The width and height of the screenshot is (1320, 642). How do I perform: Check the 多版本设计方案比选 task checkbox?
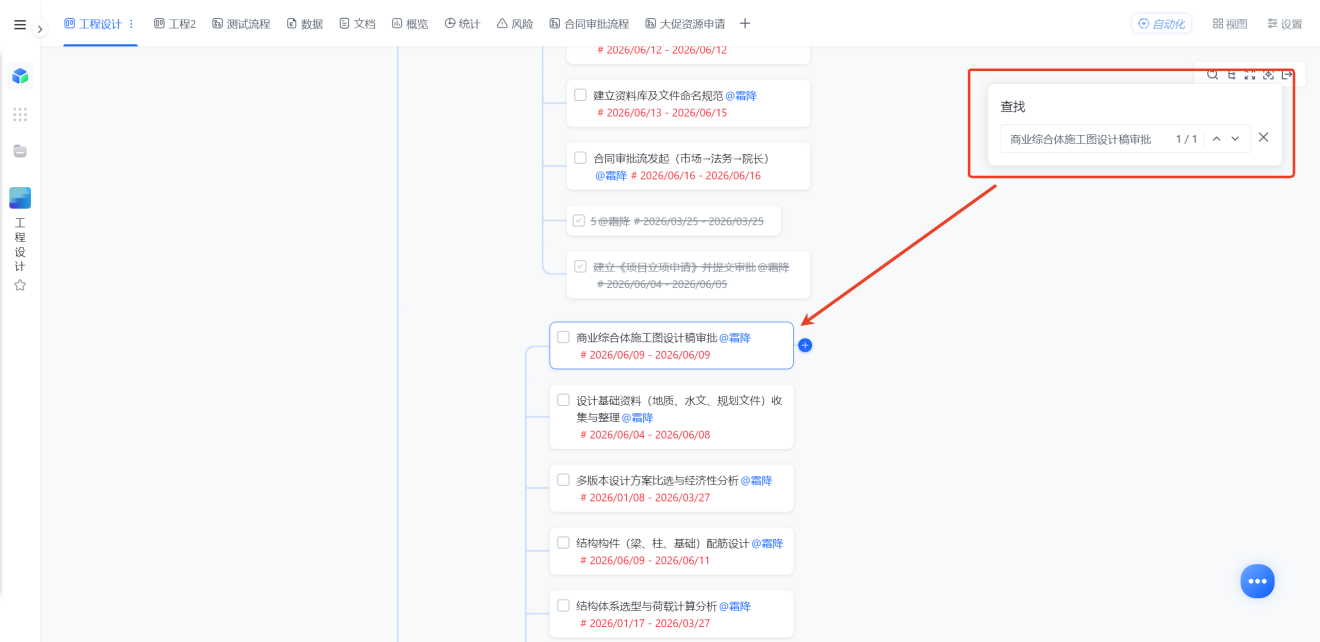[563, 480]
